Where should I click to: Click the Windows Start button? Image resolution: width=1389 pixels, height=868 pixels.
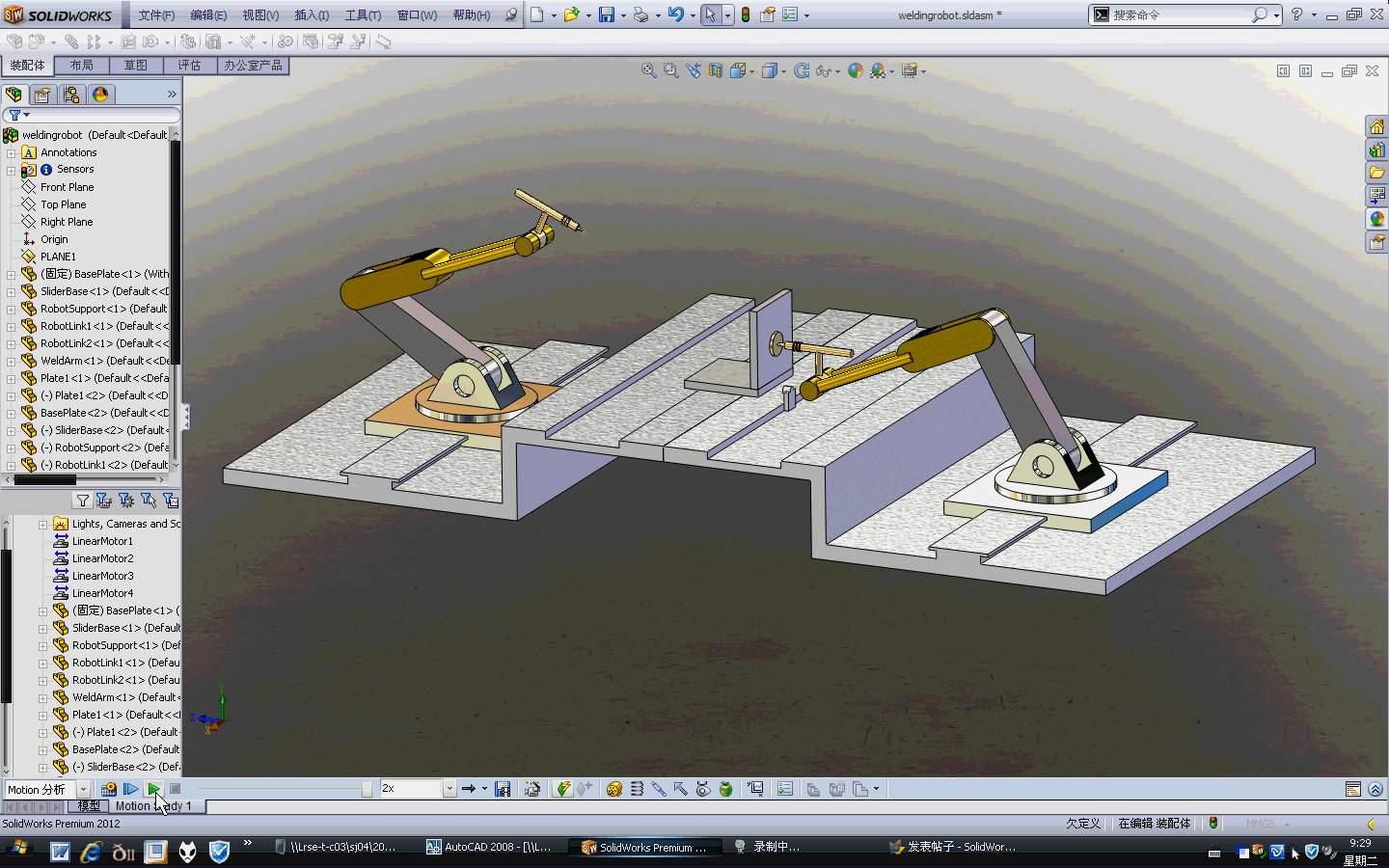[18, 848]
